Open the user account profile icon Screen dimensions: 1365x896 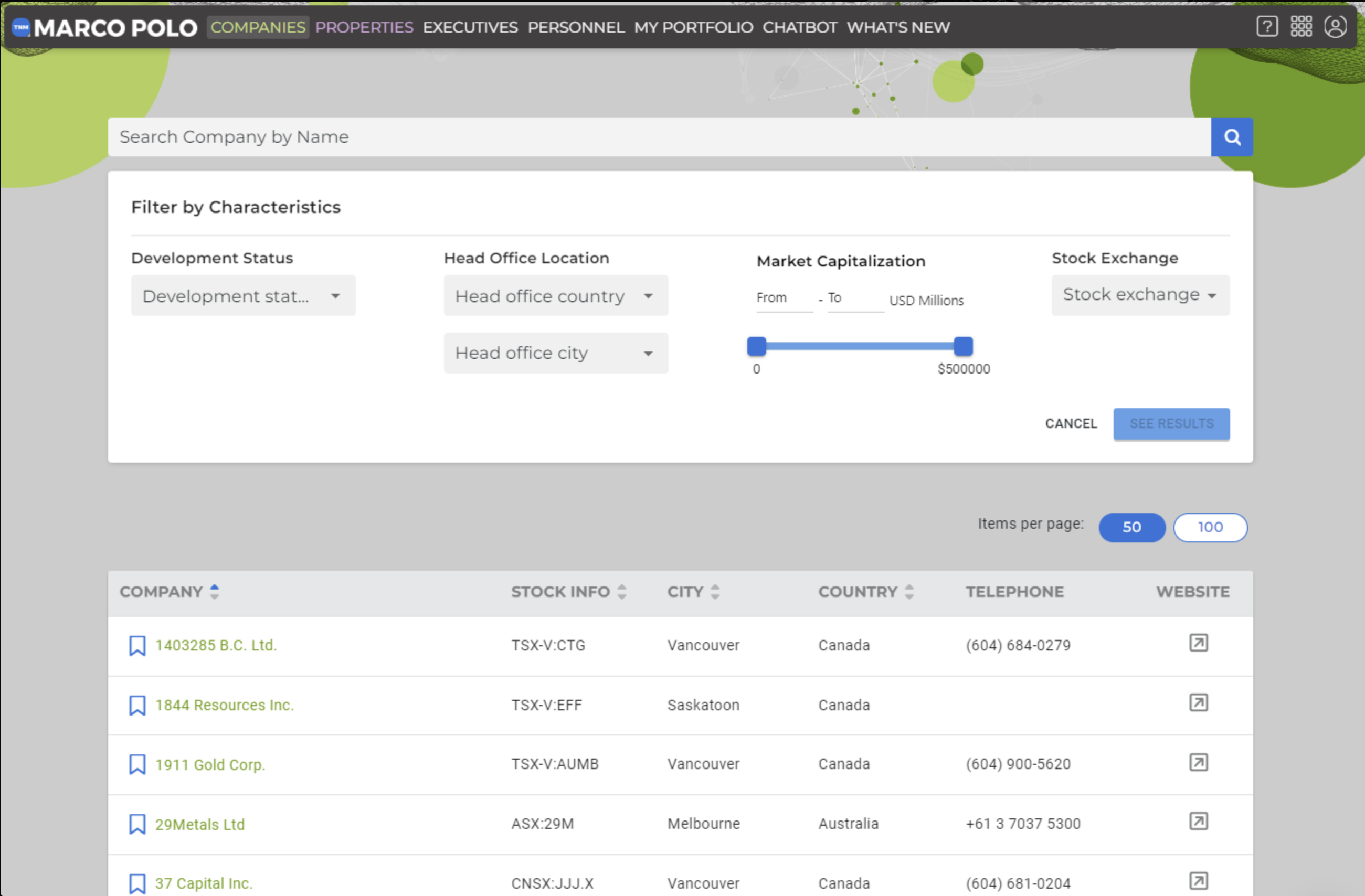[1335, 26]
